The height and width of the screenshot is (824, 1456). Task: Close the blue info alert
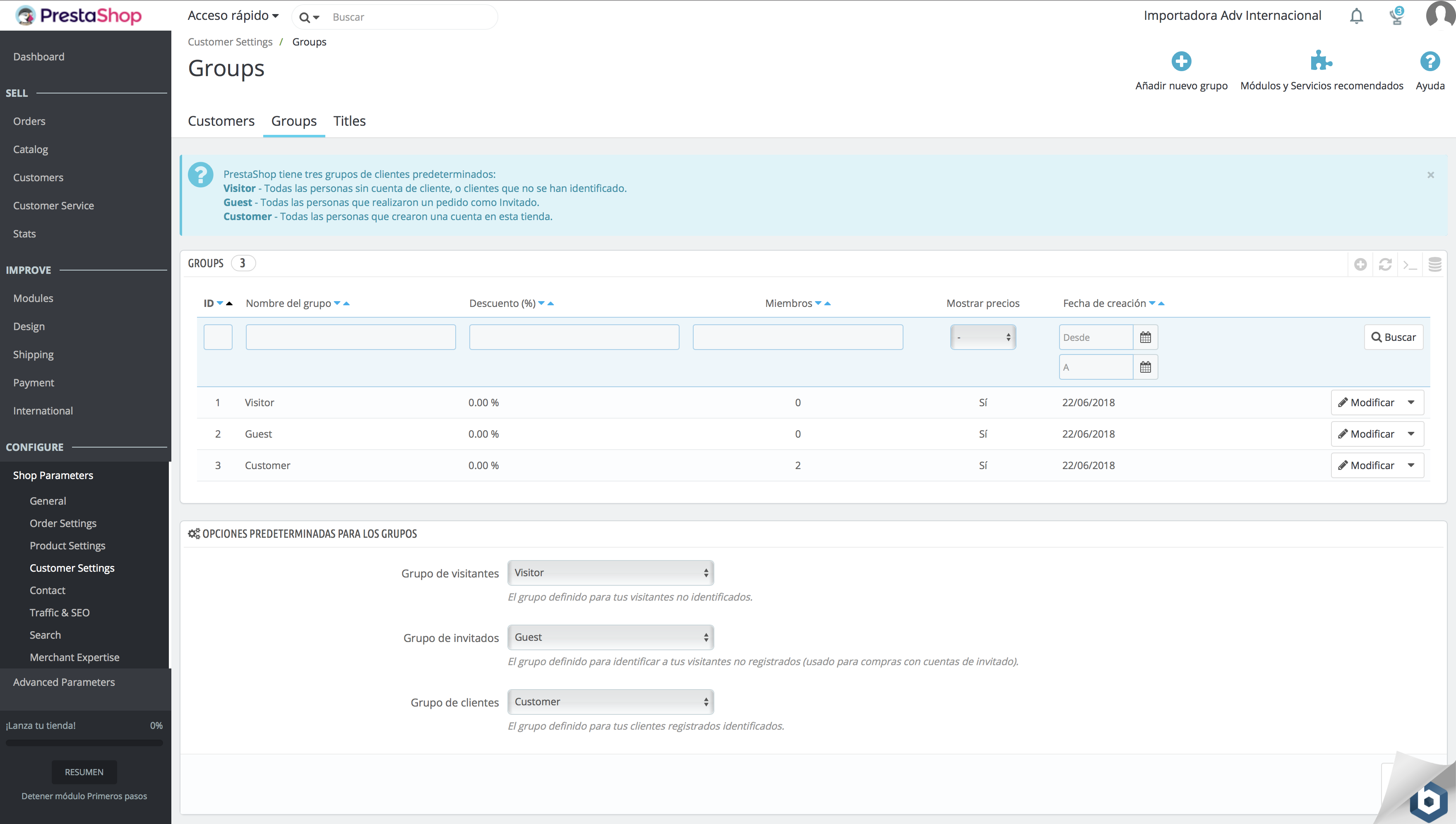(1430, 175)
